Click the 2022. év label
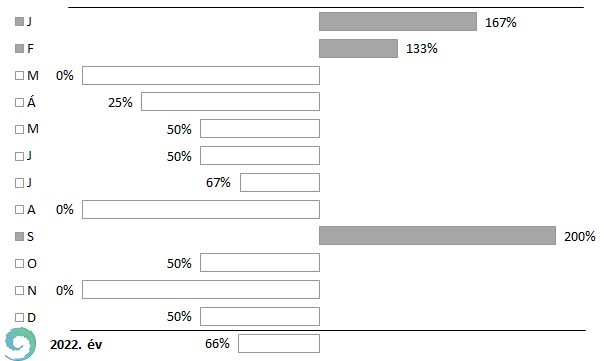 (x=76, y=344)
